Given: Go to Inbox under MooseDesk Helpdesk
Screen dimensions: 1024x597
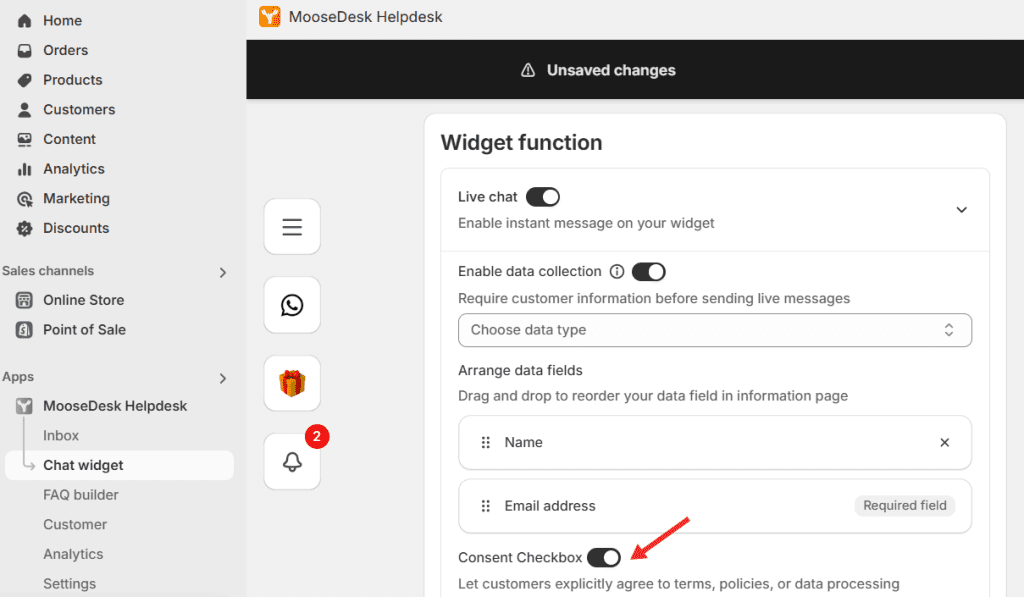Looking at the screenshot, I should (61, 436).
